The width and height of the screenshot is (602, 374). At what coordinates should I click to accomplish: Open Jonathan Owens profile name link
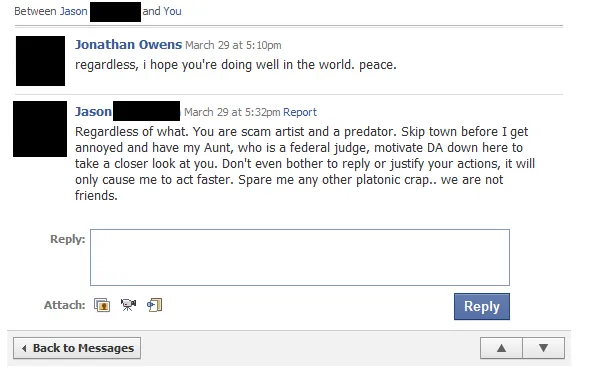point(128,45)
